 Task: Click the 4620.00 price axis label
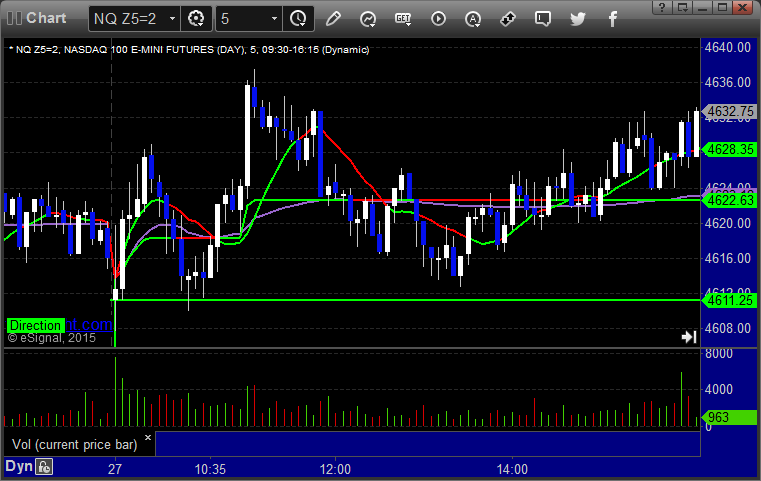(x=728, y=223)
